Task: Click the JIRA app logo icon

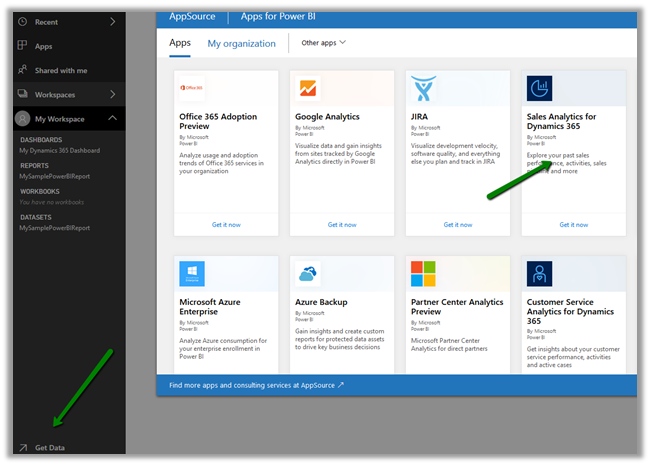Action: pyautogui.click(x=424, y=90)
